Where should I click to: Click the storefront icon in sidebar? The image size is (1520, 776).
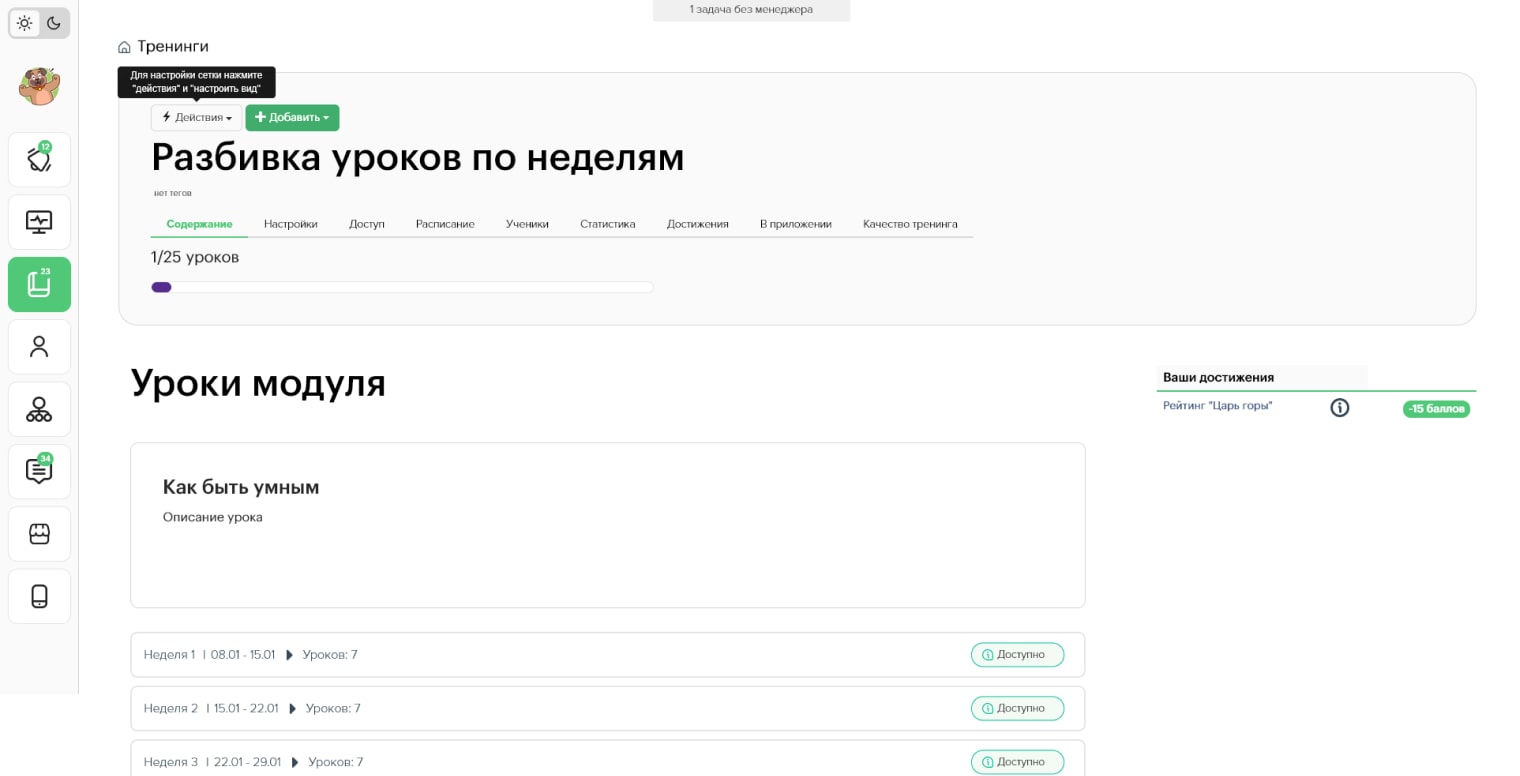tap(39, 533)
